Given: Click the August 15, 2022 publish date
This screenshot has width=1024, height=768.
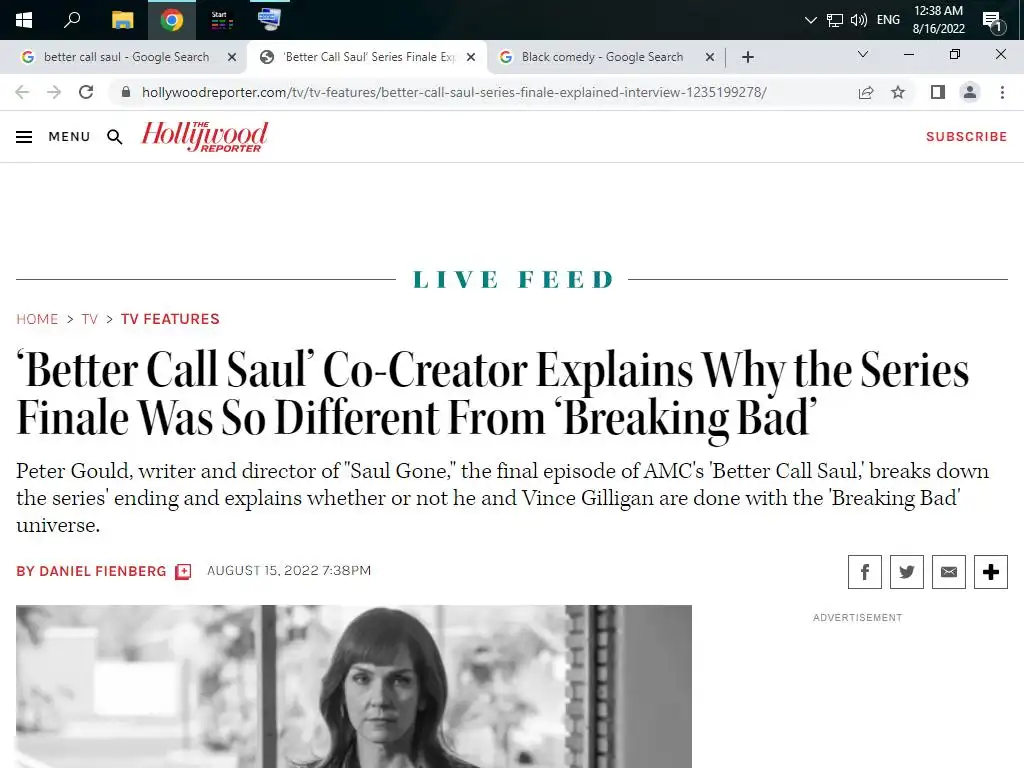Looking at the screenshot, I should (x=289, y=571).
